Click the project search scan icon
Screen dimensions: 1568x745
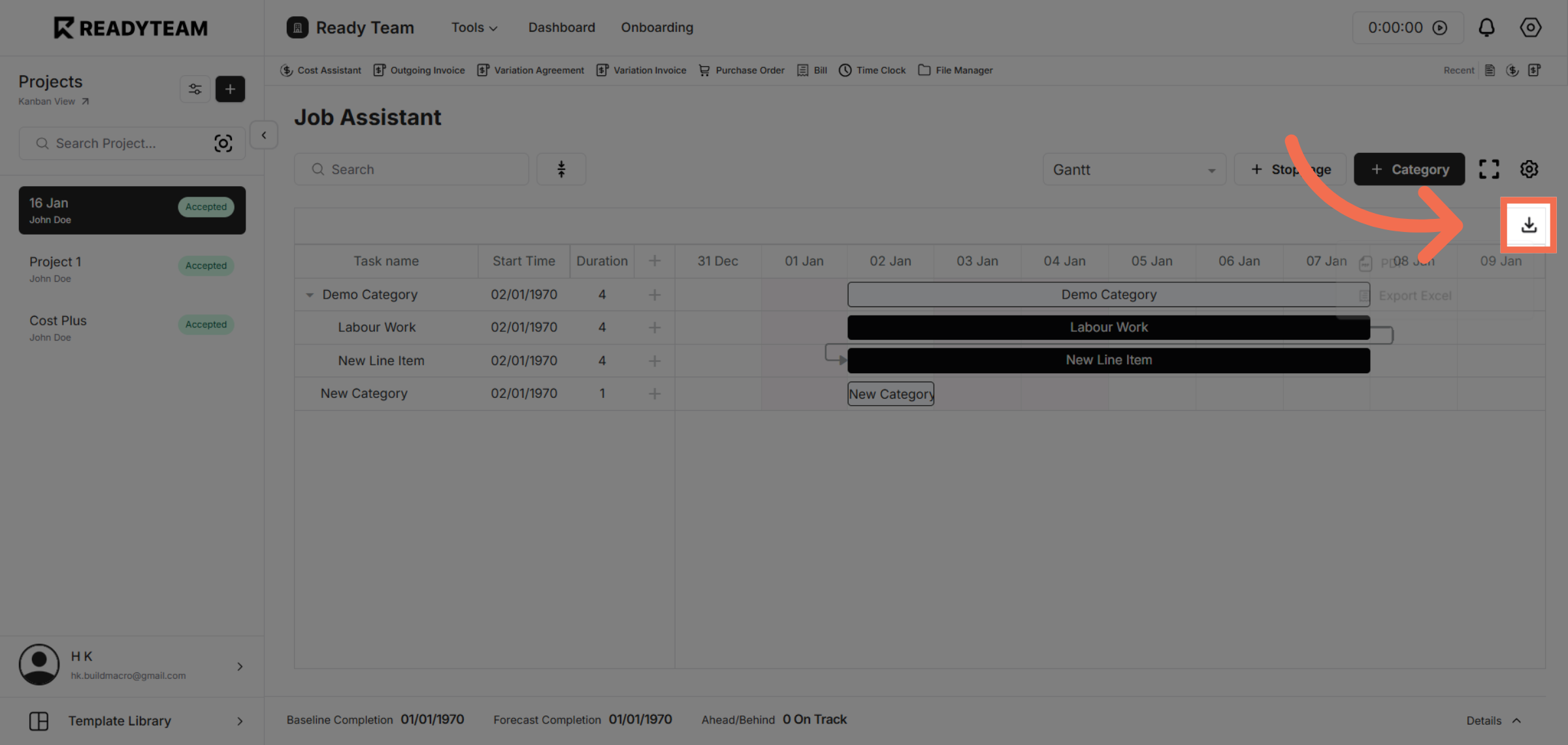click(x=223, y=143)
